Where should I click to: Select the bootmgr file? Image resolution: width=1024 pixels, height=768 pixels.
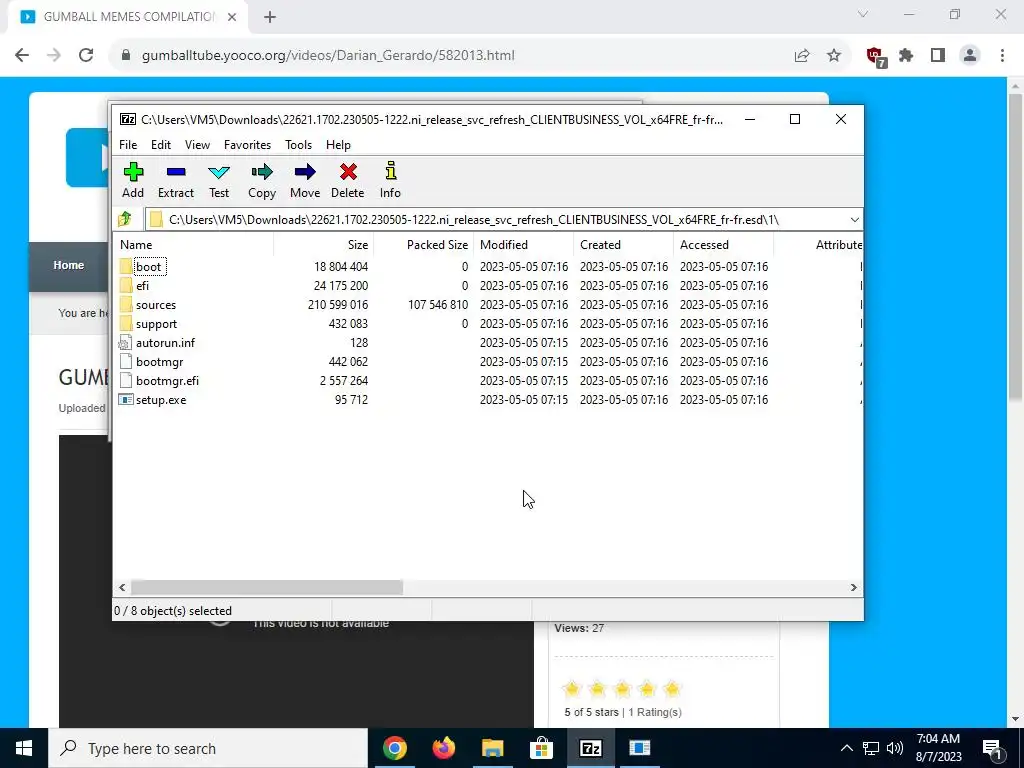point(159,361)
